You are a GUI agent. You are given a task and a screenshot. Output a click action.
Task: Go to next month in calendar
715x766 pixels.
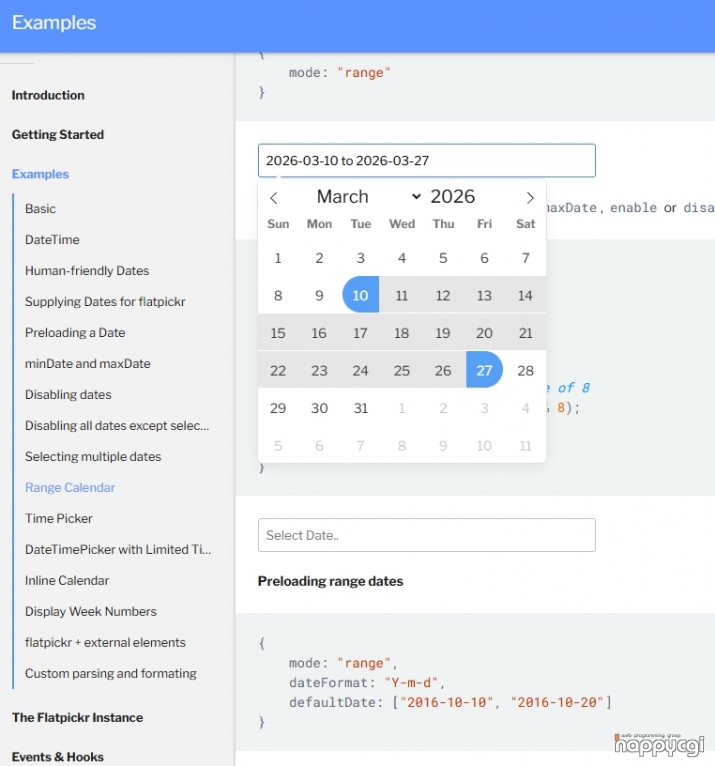point(530,198)
